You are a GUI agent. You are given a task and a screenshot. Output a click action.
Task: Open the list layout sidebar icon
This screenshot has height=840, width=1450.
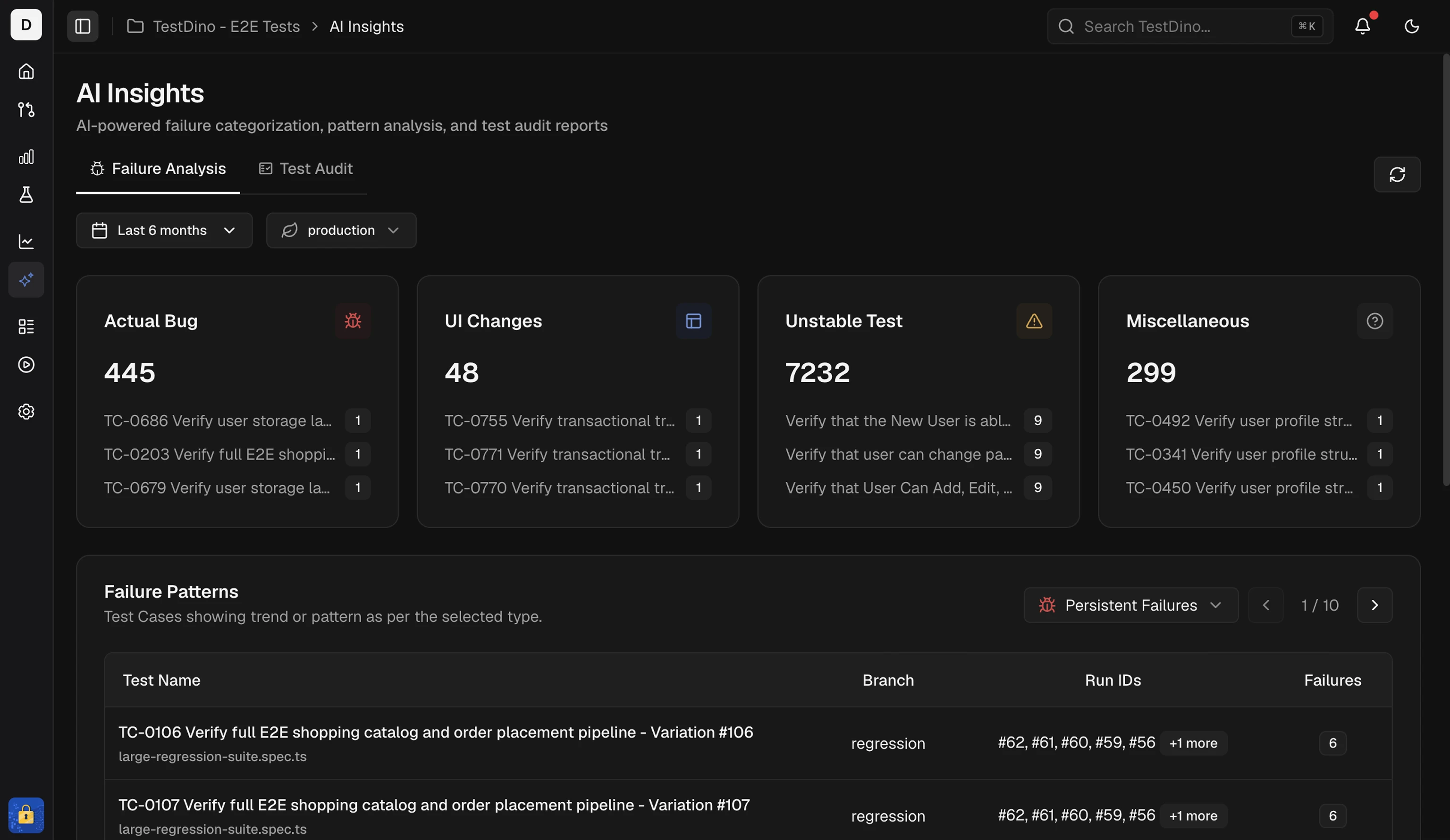click(x=26, y=327)
